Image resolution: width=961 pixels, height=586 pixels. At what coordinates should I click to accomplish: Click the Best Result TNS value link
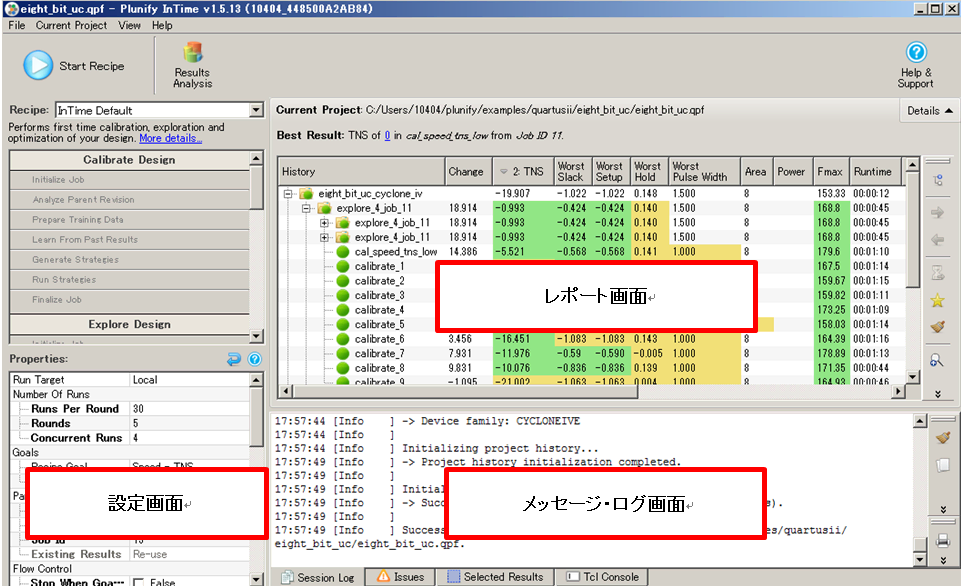click(387, 135)
